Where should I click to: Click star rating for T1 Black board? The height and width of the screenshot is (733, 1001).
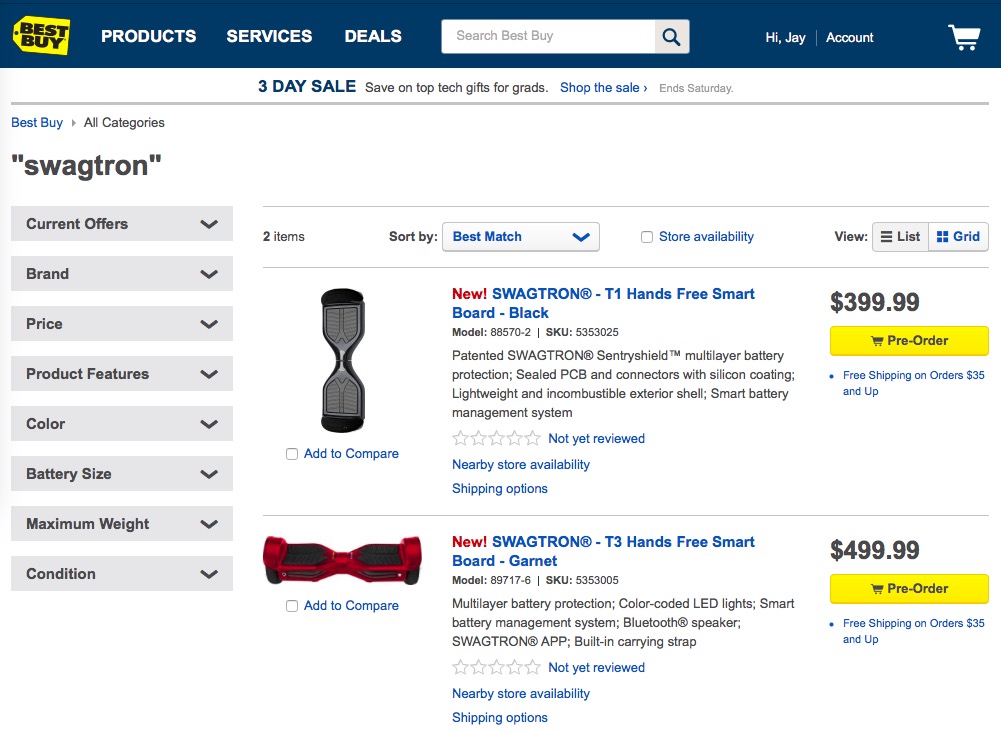(496, 438)
